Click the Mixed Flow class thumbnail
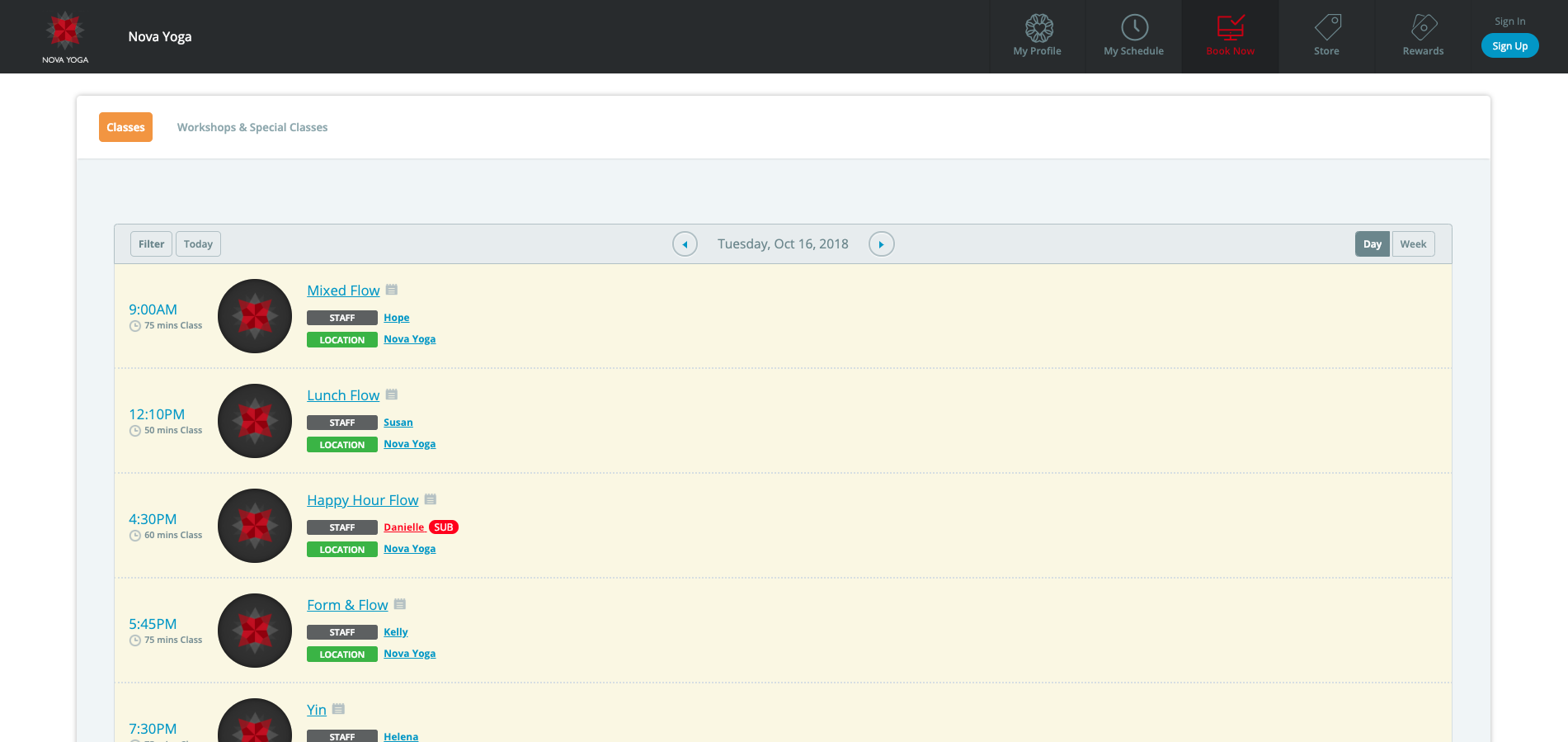Viewport: 1568px width, 742px height. tap(255, 316)
